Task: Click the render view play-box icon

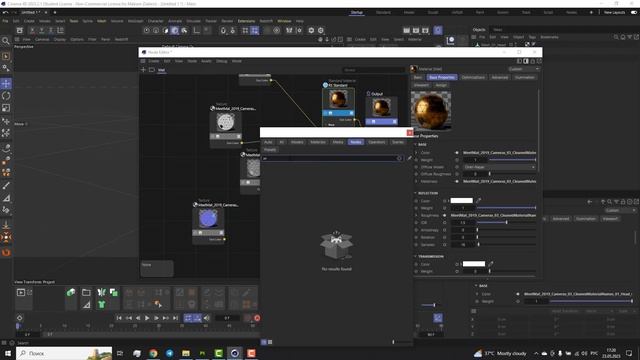Action: coord(20,292)
